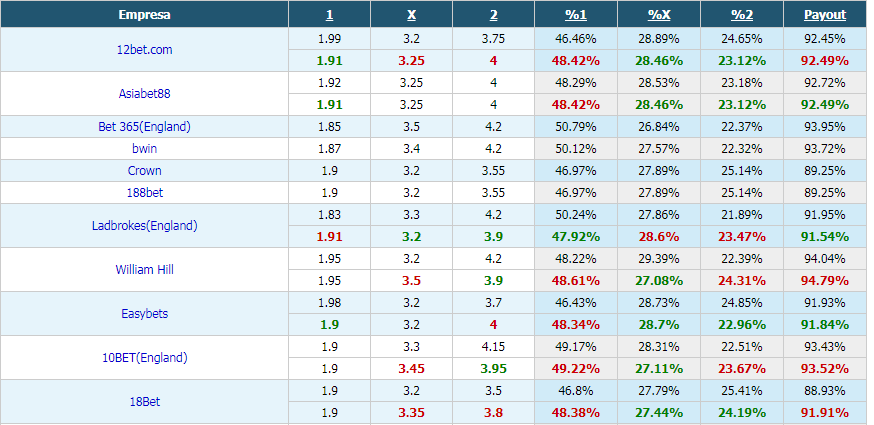Sort by the %2 column header
The height and width of the screenshot is (425, 874).
point(742,15)
